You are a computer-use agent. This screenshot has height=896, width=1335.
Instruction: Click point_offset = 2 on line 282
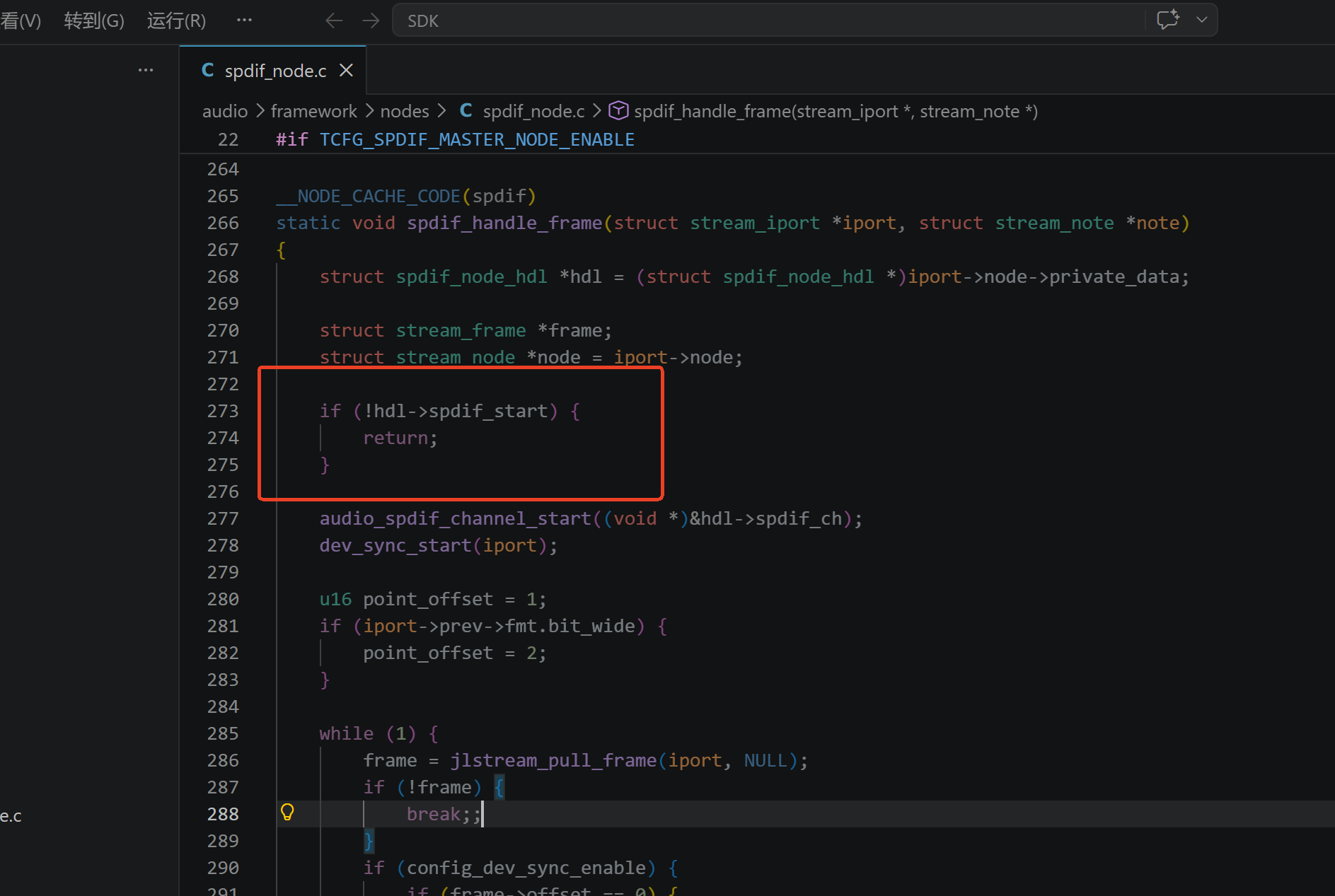tap(455, 653)
